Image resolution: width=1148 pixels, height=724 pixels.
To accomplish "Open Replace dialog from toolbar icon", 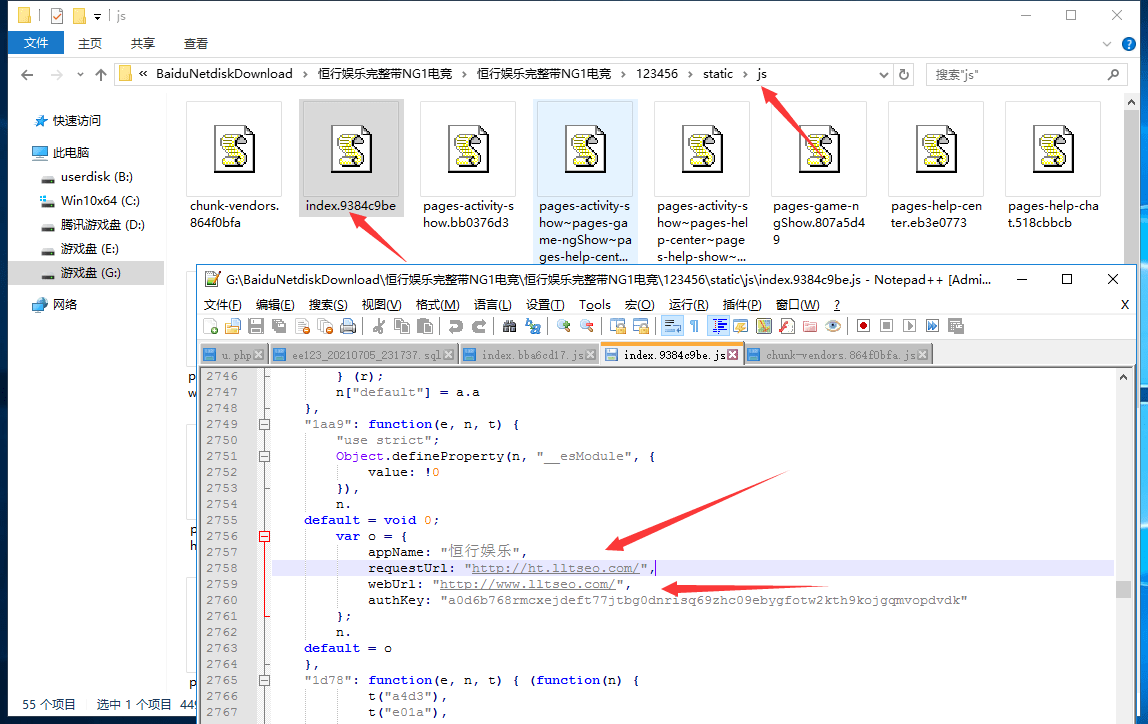I will (532, 326).
